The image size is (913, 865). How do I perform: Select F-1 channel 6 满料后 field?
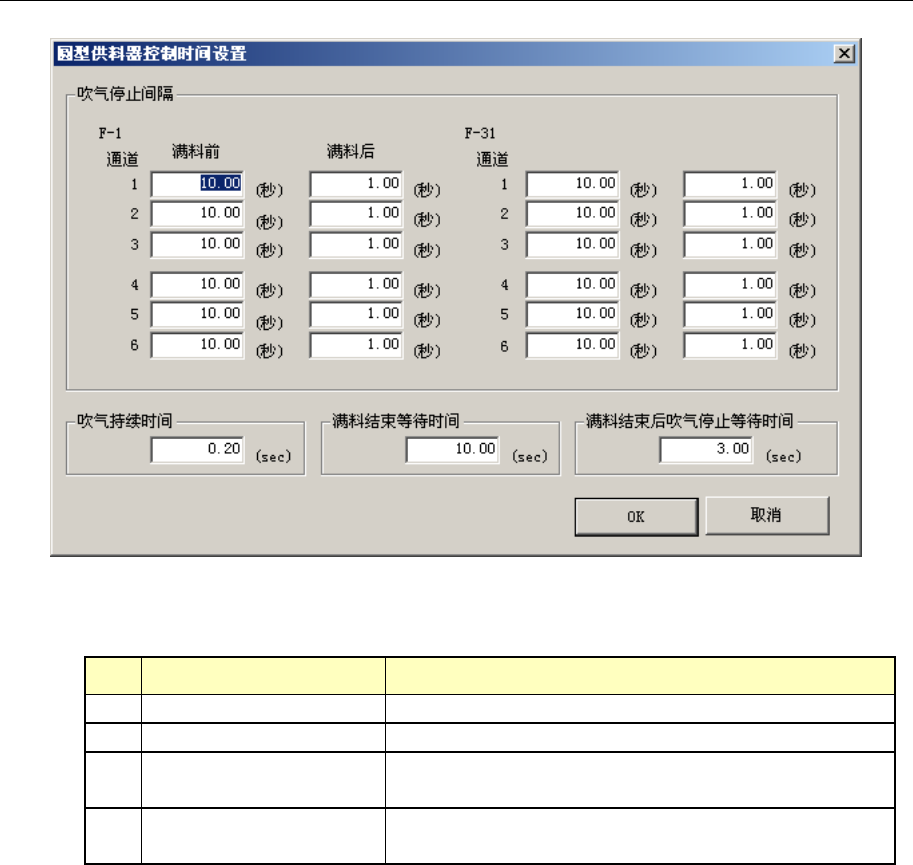point(356,345)
